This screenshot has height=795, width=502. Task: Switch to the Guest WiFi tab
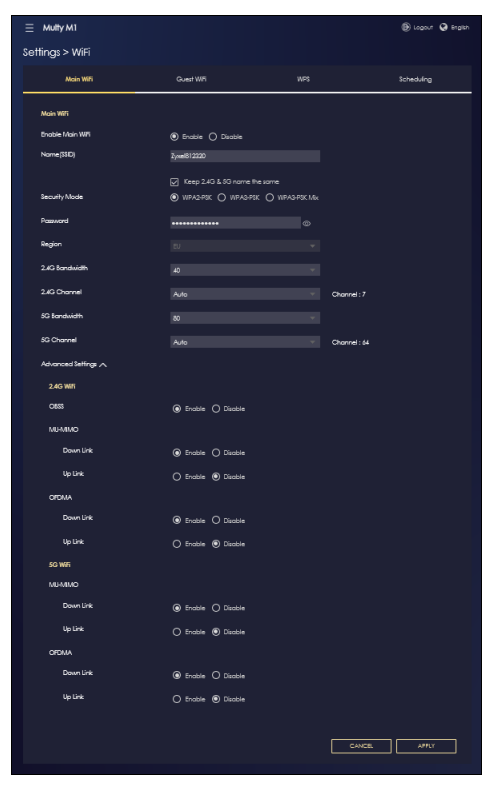tap(191, 79)
